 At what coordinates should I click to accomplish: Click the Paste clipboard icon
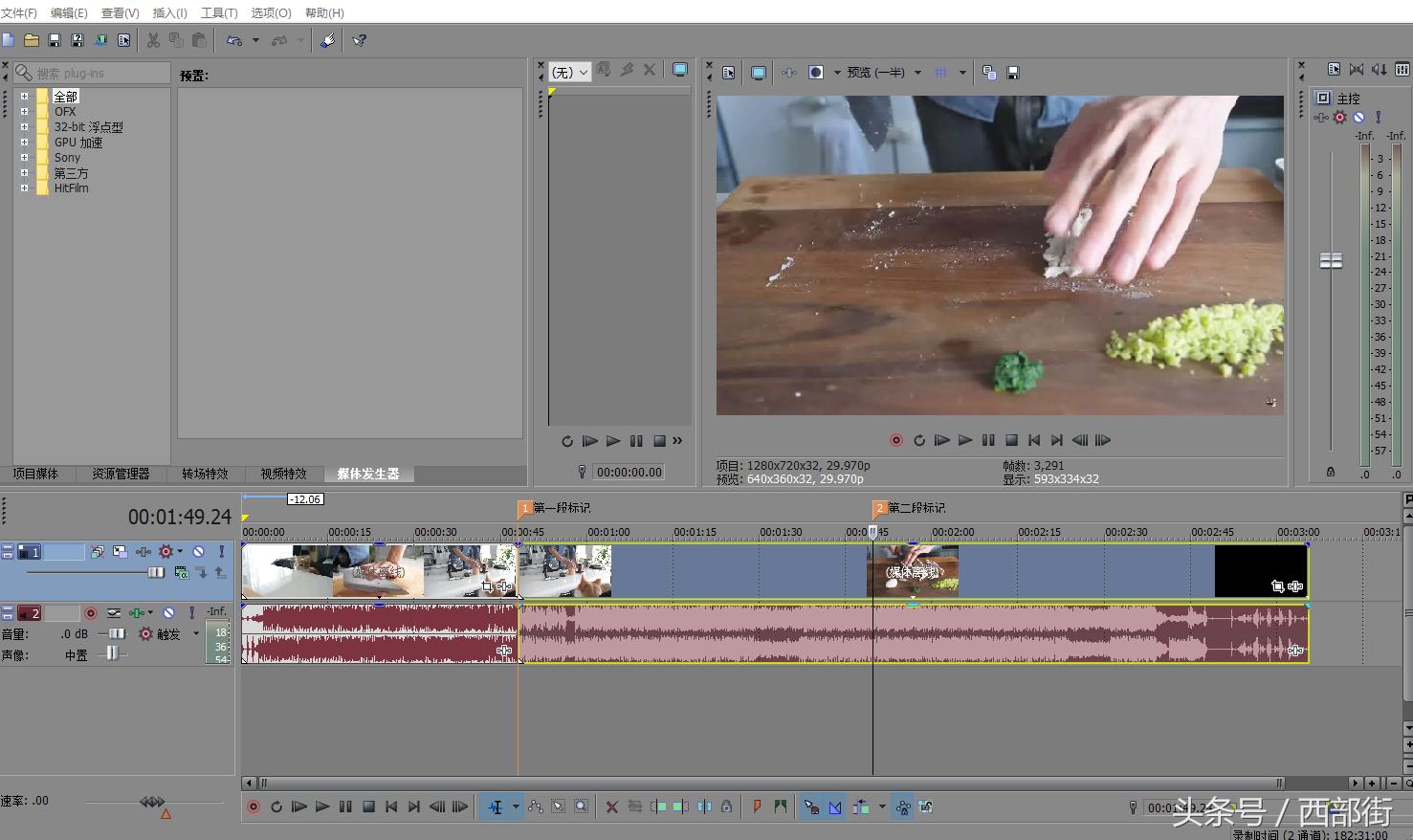pyautogui.click(x=199, y=40)
